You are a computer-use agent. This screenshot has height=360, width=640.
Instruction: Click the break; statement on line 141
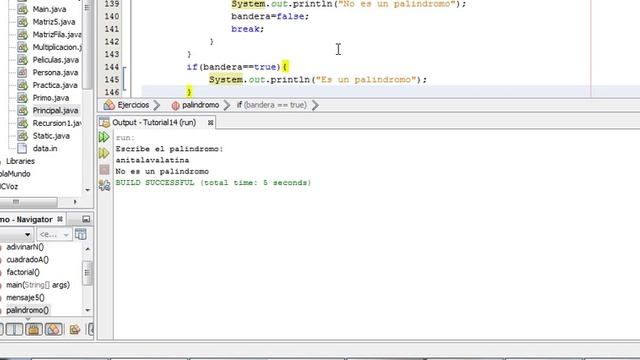[247, 29]
